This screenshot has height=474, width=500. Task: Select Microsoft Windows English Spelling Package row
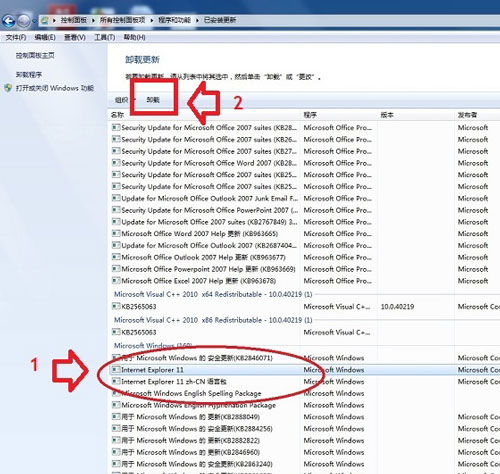305,393
